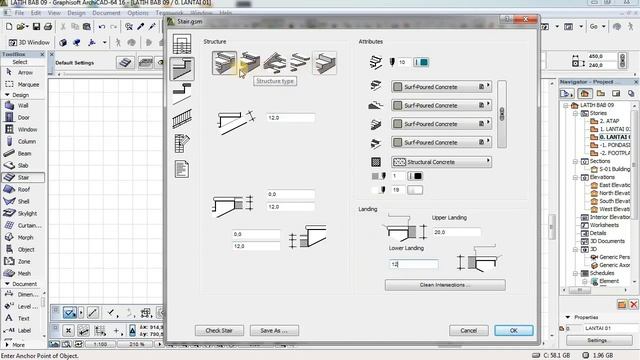Confirm stair settings with OK

(x=514, y=331)
